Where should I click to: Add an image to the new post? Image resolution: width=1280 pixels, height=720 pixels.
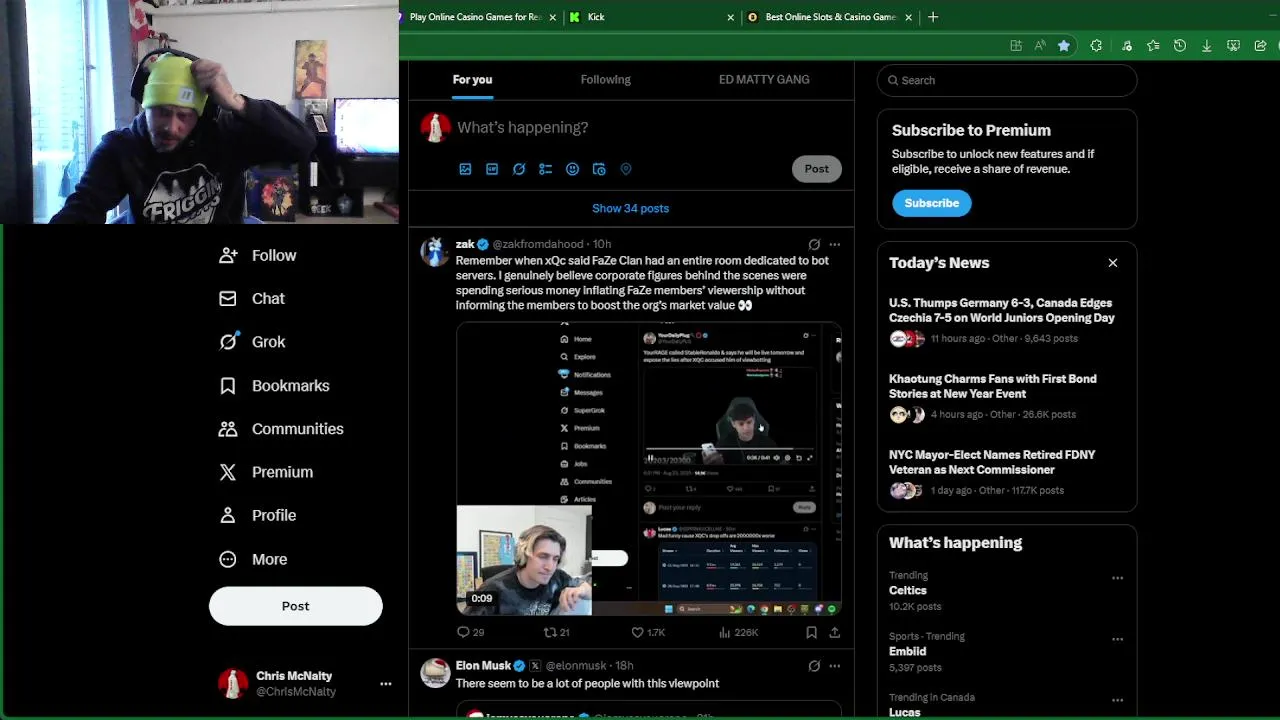[x=465, y=169]
